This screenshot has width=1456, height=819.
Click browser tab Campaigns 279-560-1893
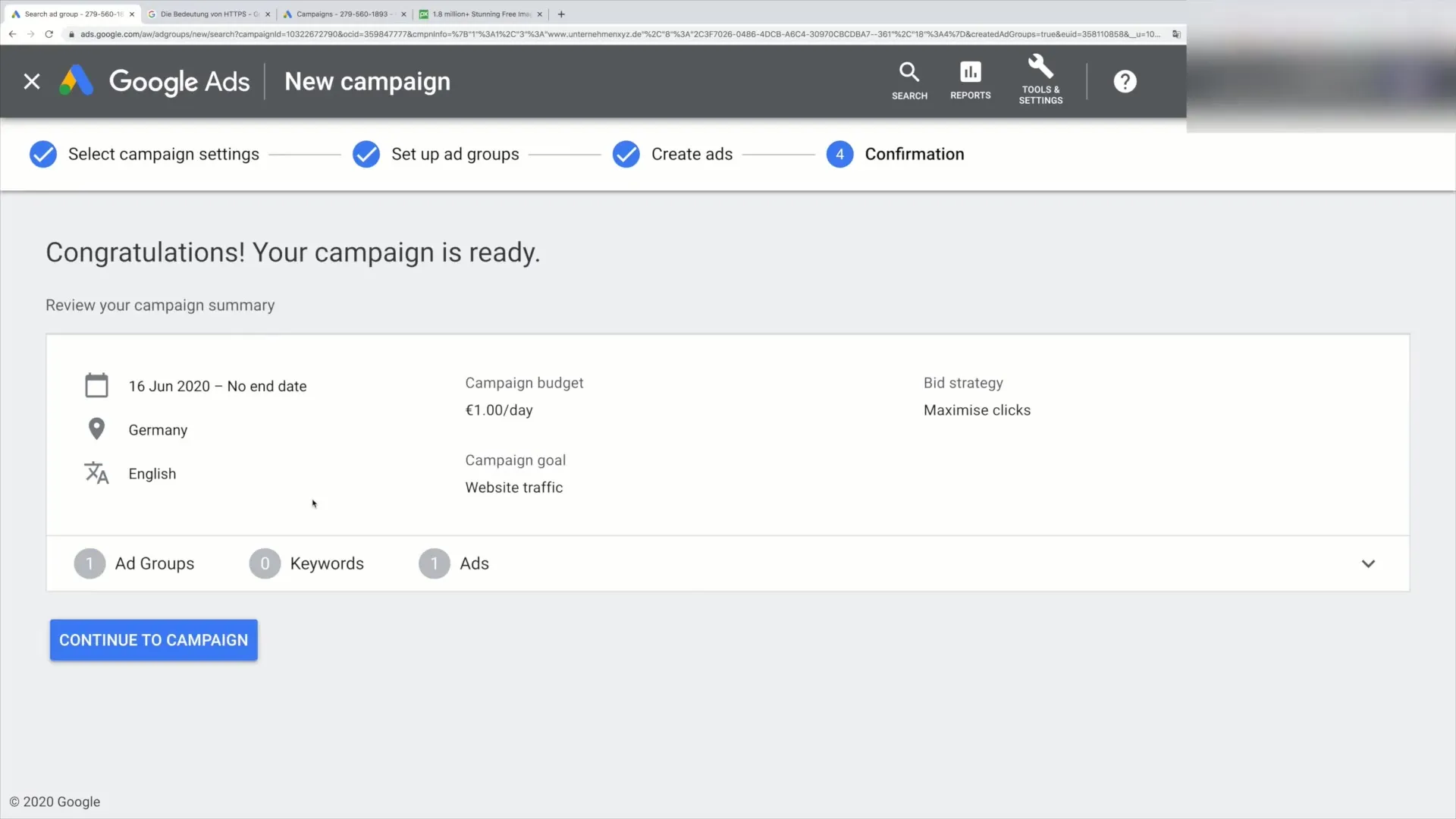340,13
